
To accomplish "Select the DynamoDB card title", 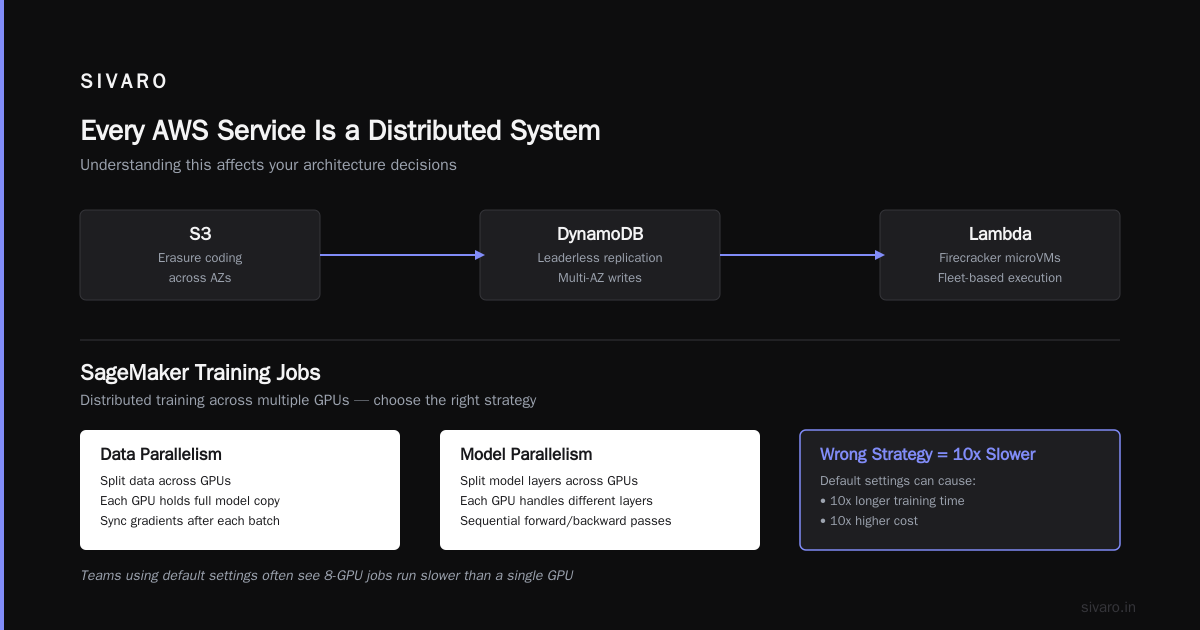I will (x=600, y=234).
